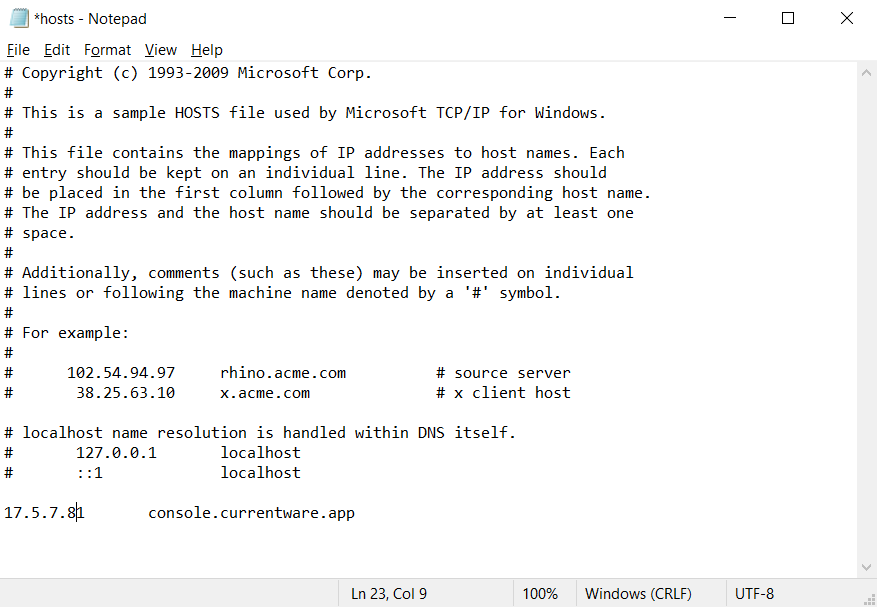Open the File menu
This screenshot has width=877, height=607.
(x=18, y=50)
